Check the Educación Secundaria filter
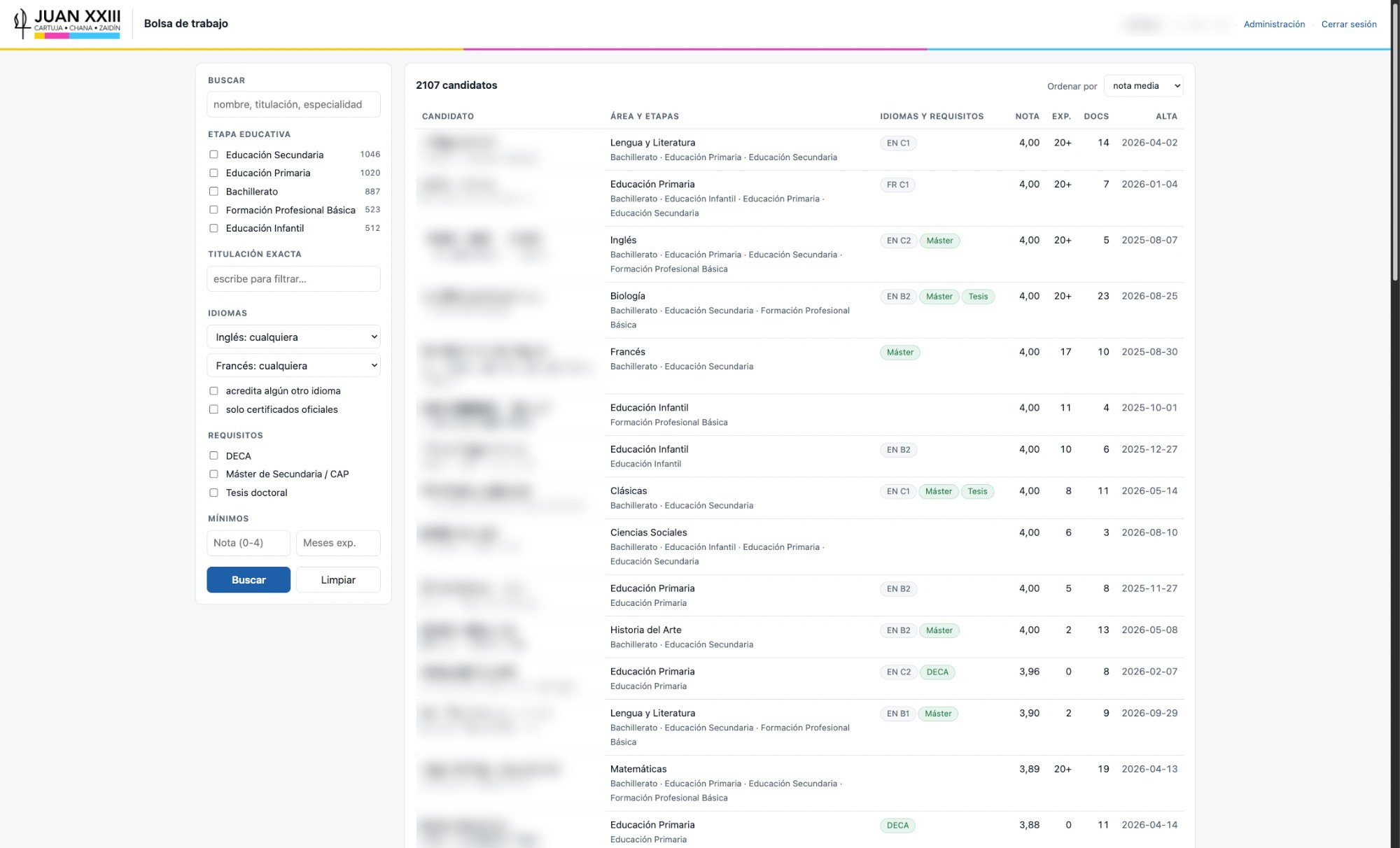Screen dimensions: 1400x848 click(213, 155)
